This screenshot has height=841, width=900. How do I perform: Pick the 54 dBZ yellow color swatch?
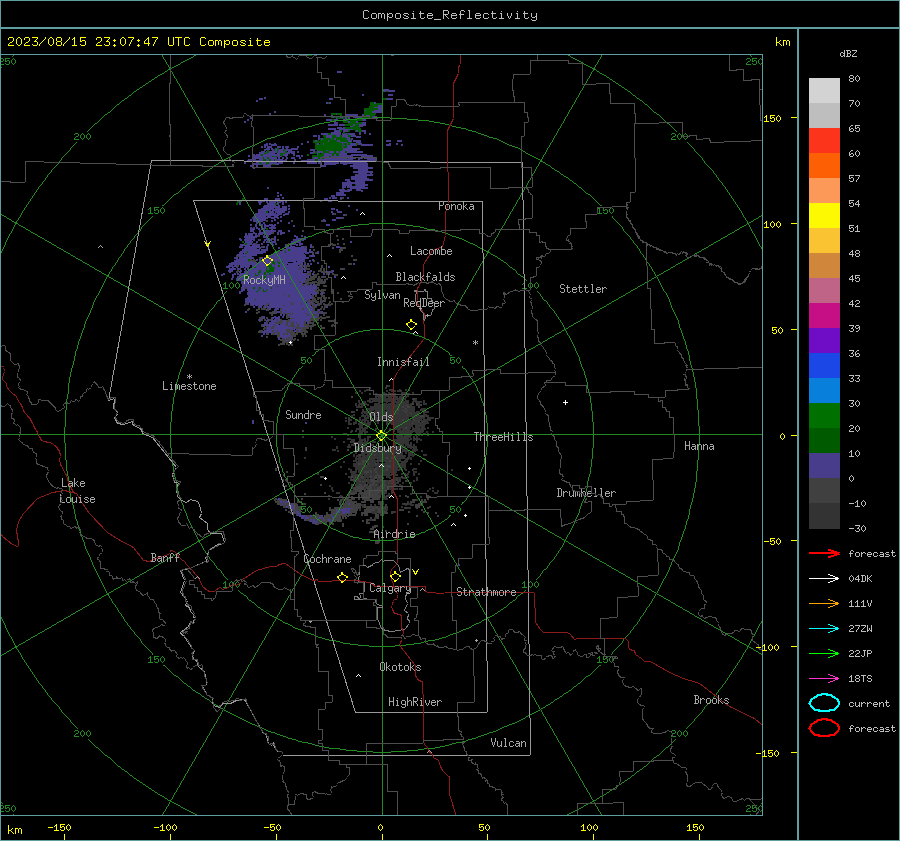[x=824, y=216]
